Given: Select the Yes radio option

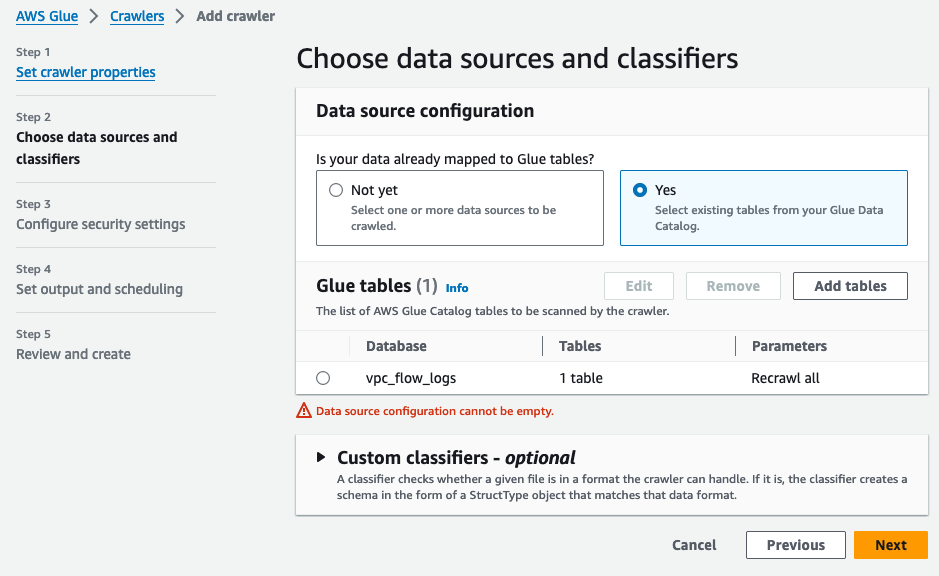Looking at the screenshot, I should (640, 190).
